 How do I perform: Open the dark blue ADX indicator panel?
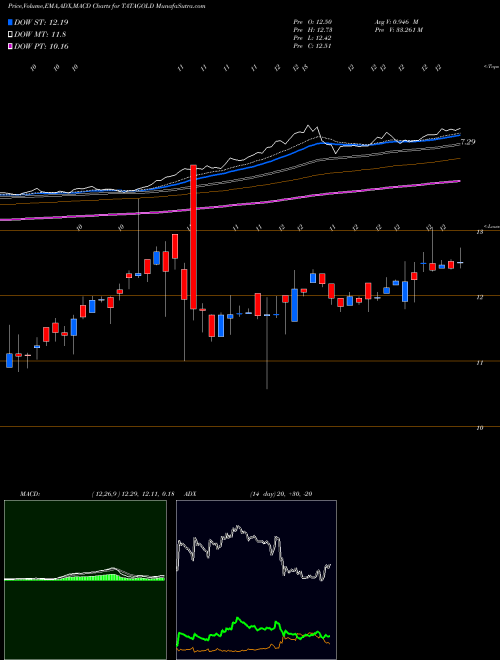pos(256,580)
